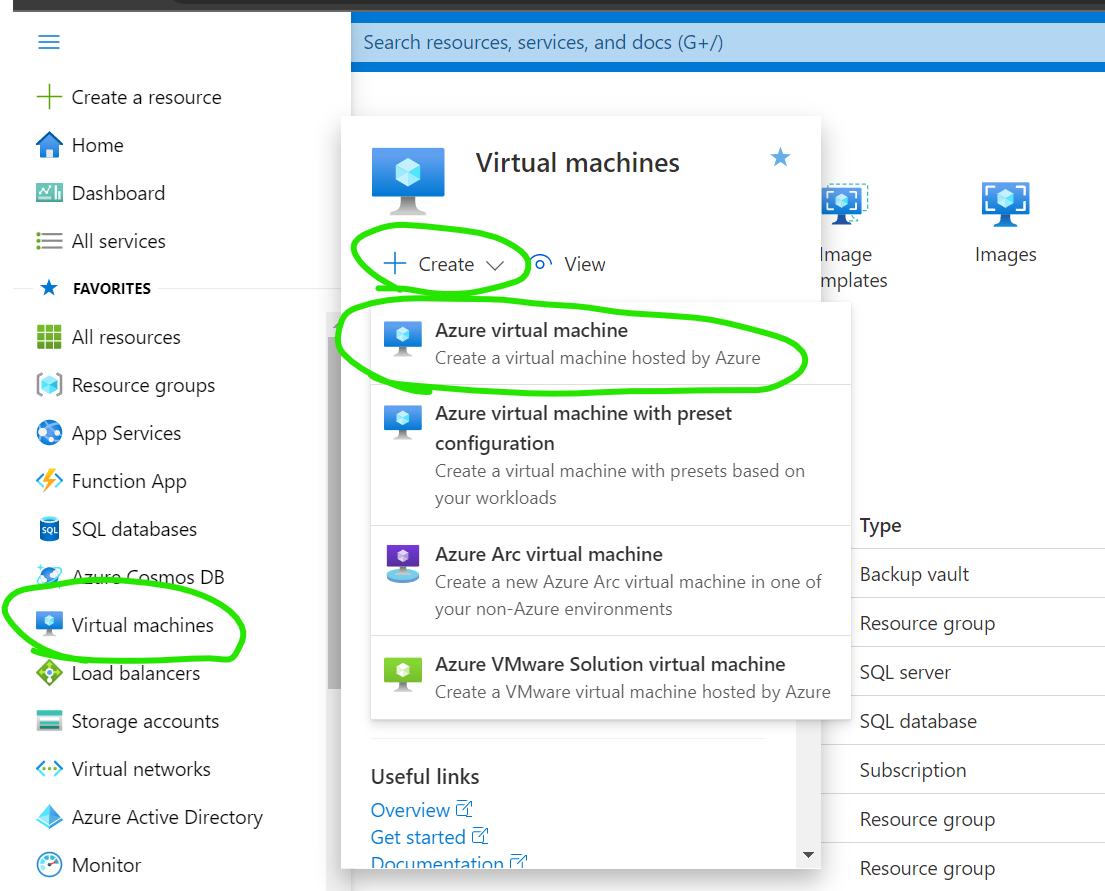The image size is (1105, 891).
Task: Click the hamburger menu icon
Action: click(x=48, y=42)
